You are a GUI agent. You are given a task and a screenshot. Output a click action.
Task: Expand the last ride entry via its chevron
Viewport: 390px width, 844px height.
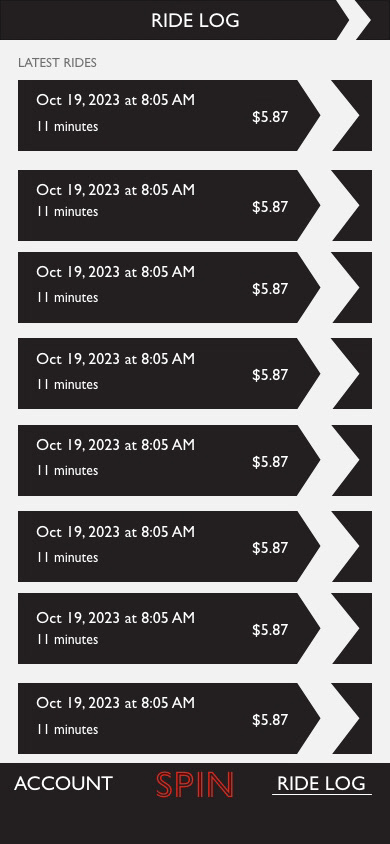(x=352, y=718)
